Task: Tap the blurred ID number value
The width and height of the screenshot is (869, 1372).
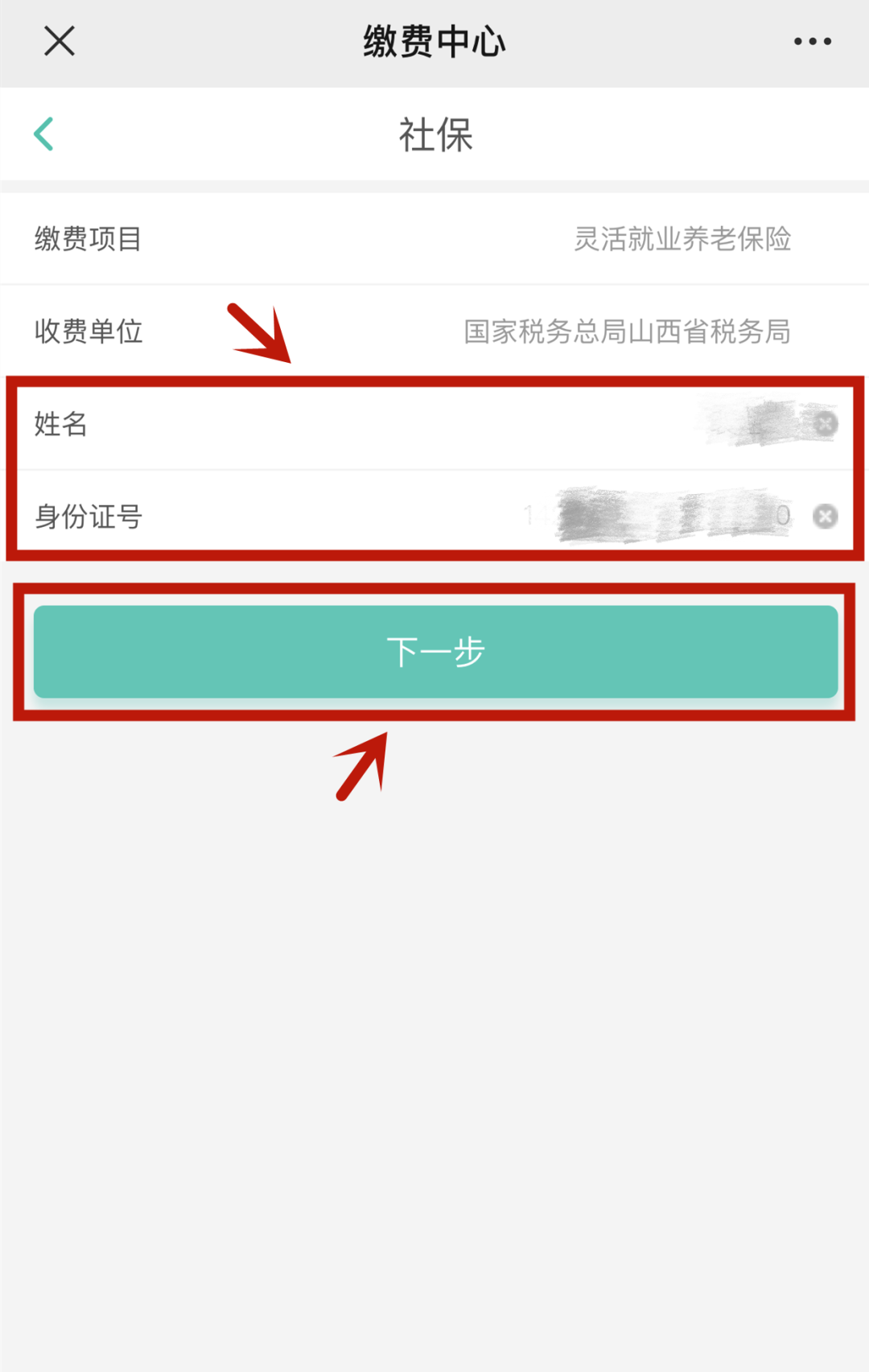Action: coord(658,515)
